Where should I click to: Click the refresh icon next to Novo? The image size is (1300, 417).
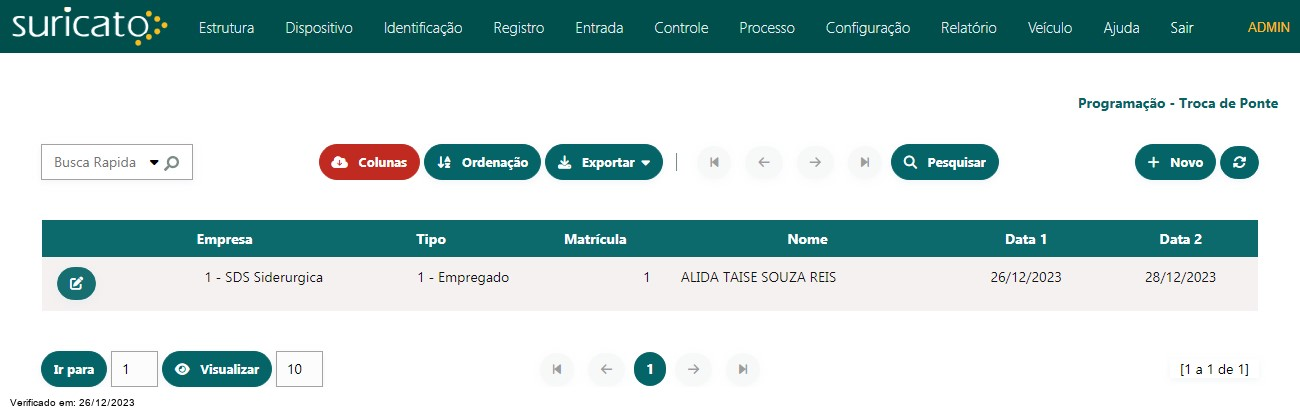click(x=1239, y=162)
